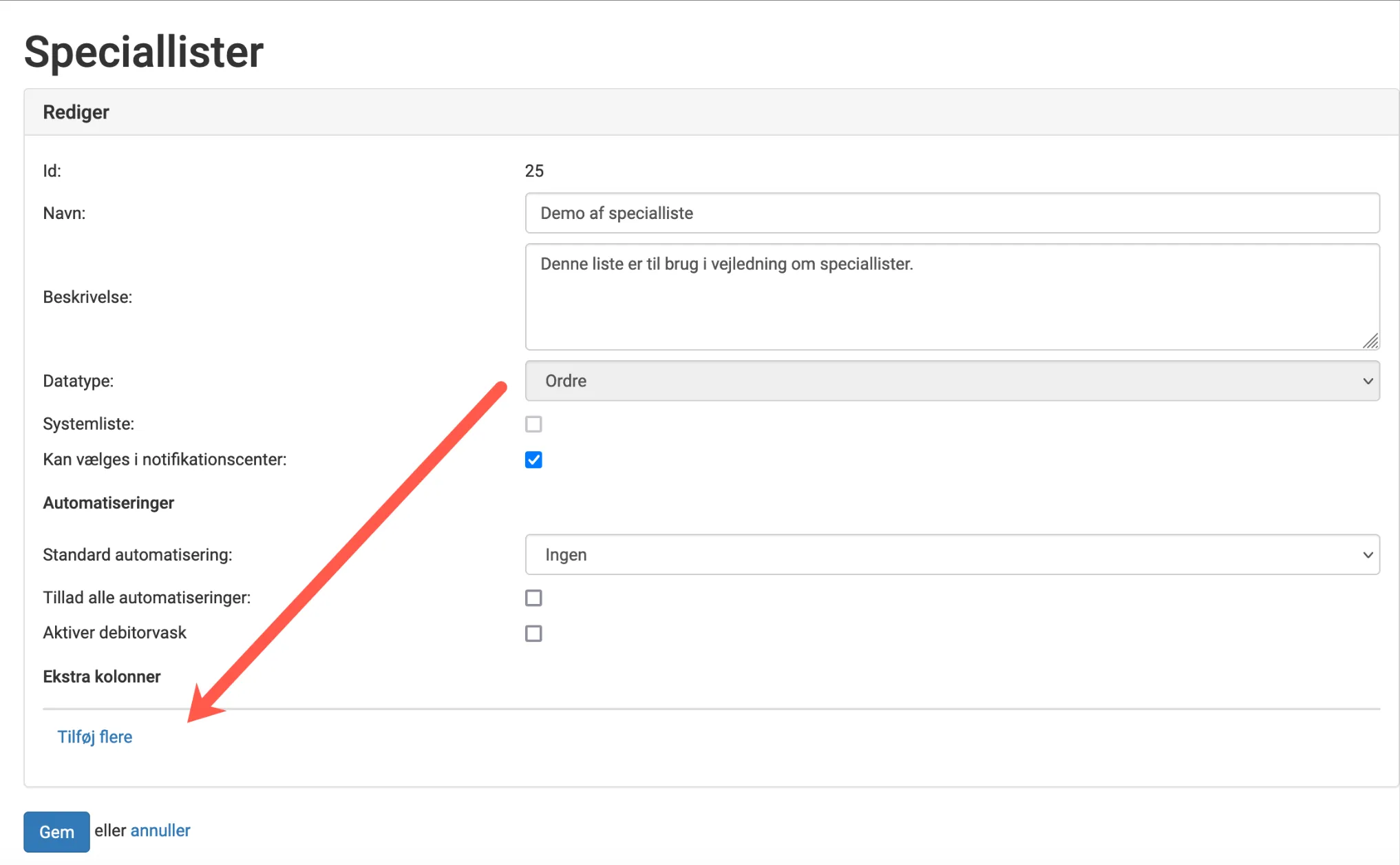Enable Tillad alle automatiseringer checkbox
Image resolution: width=1400 pixels, height=865 pixels.
click(x=533, y=598)
